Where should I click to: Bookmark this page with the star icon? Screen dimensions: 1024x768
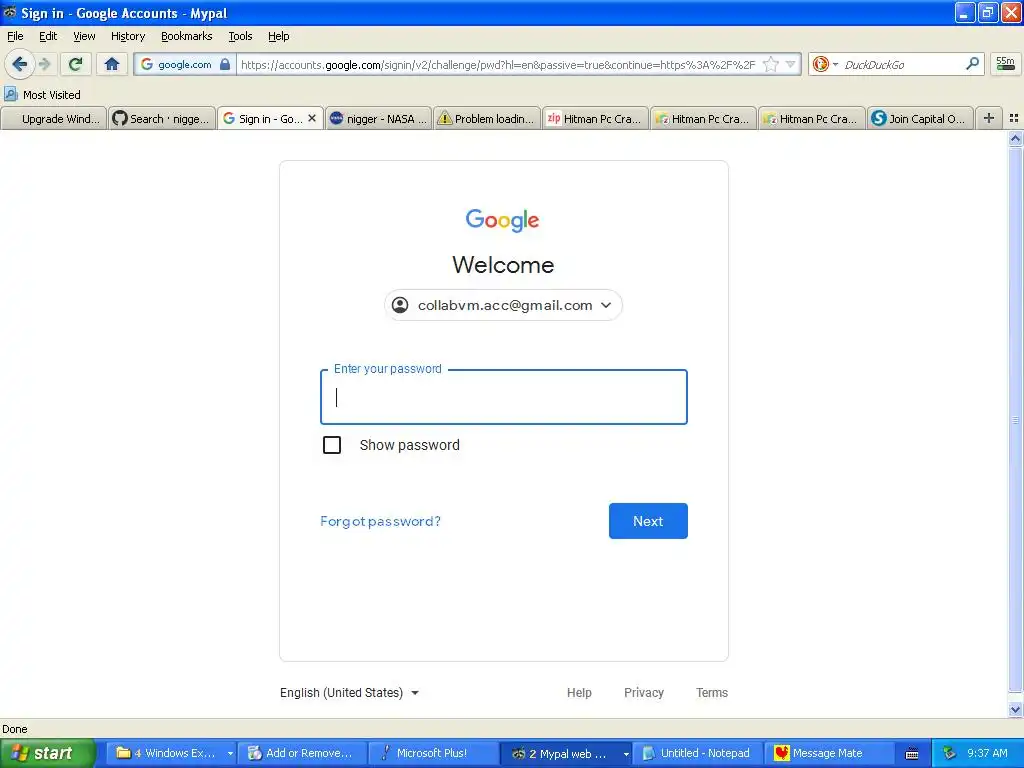pos(771,64)
